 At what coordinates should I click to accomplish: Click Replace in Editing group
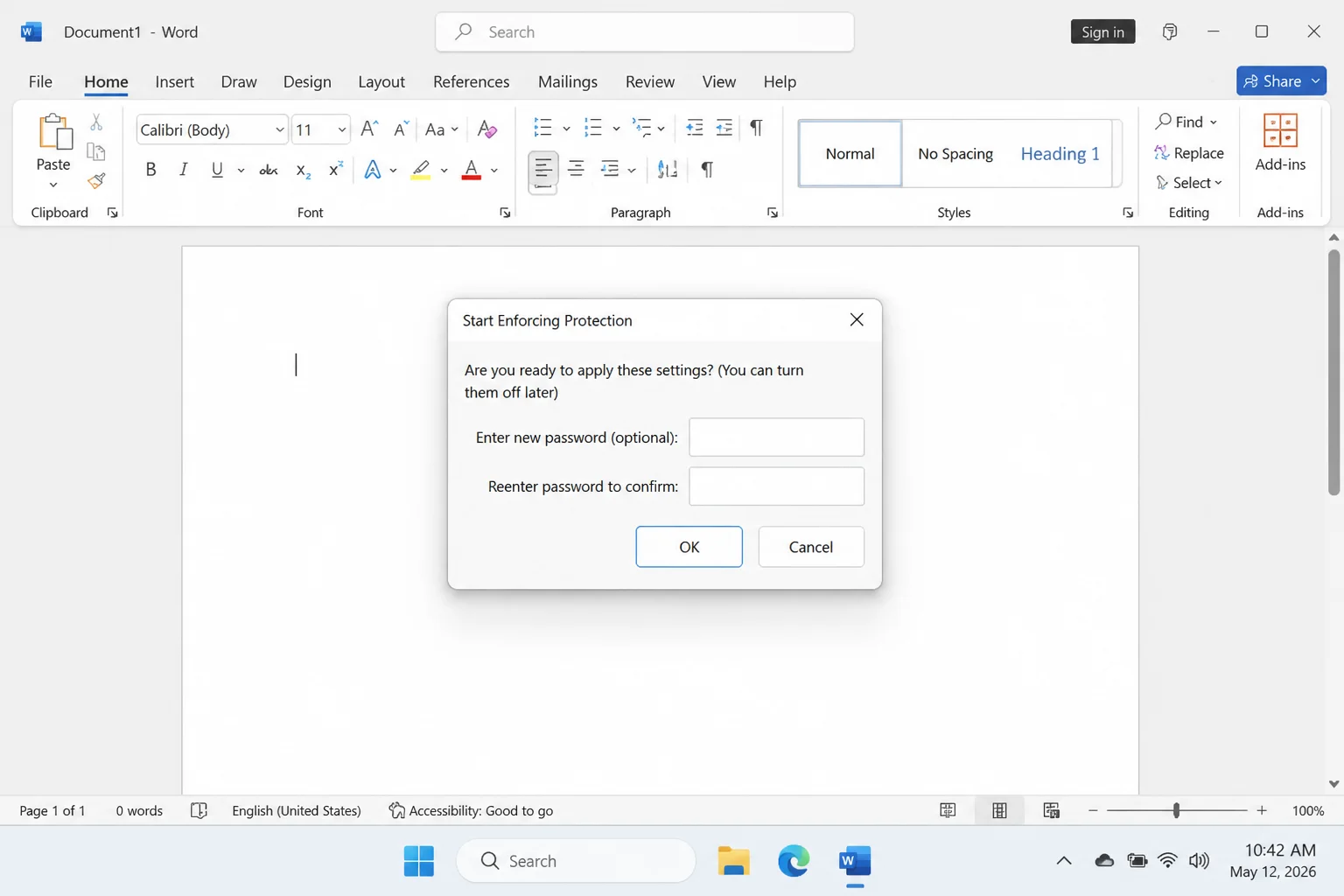[1189, 153]
